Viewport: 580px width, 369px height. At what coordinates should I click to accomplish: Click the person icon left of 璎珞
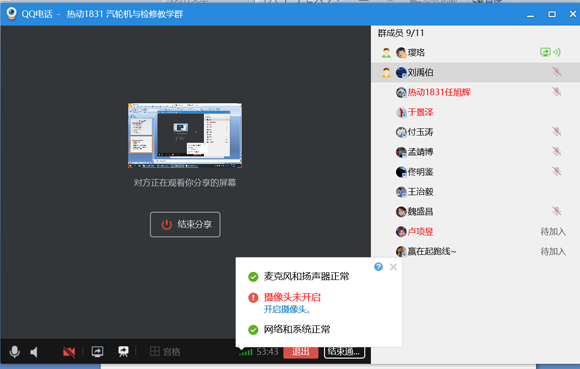coord(386,53)
